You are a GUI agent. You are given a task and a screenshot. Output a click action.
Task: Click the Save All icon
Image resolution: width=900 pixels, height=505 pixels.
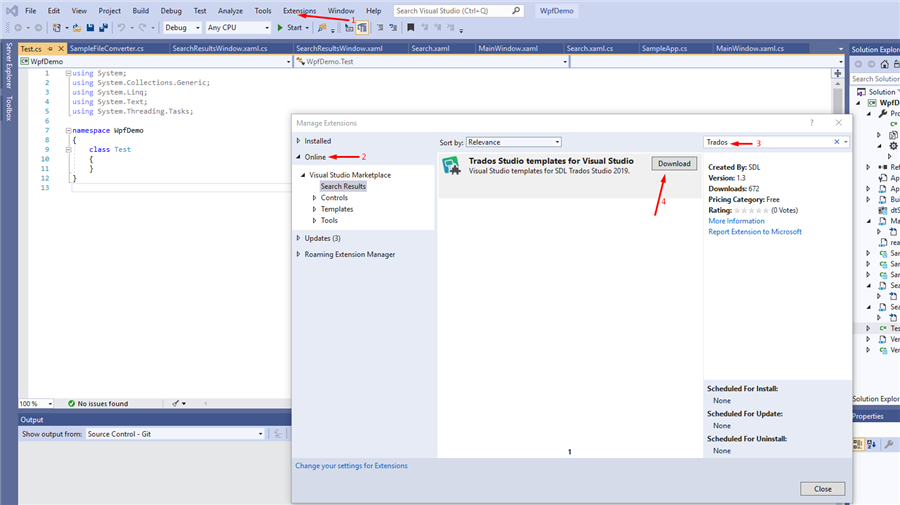pos(103,28)
